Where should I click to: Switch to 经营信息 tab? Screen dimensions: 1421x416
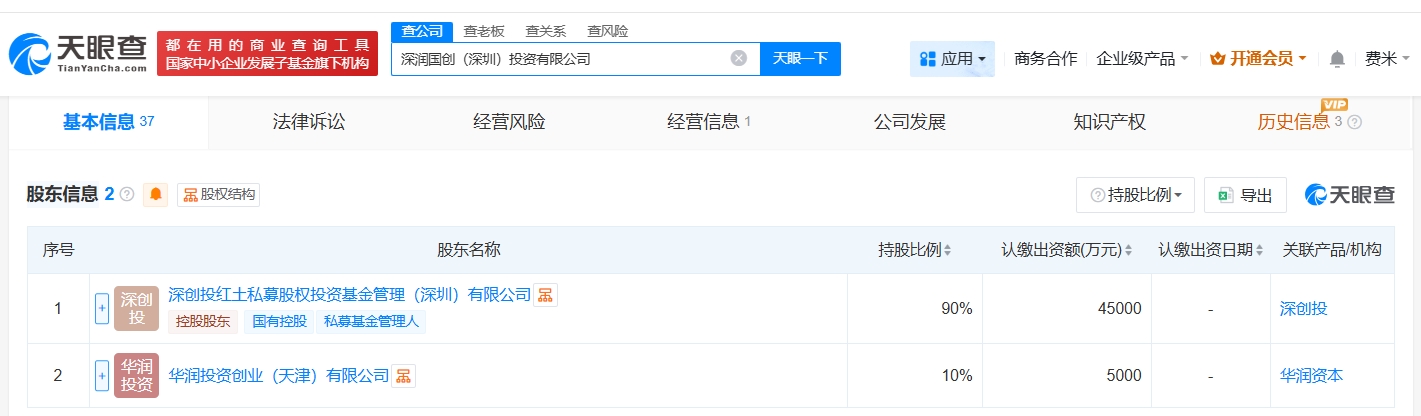pos(709,122)
